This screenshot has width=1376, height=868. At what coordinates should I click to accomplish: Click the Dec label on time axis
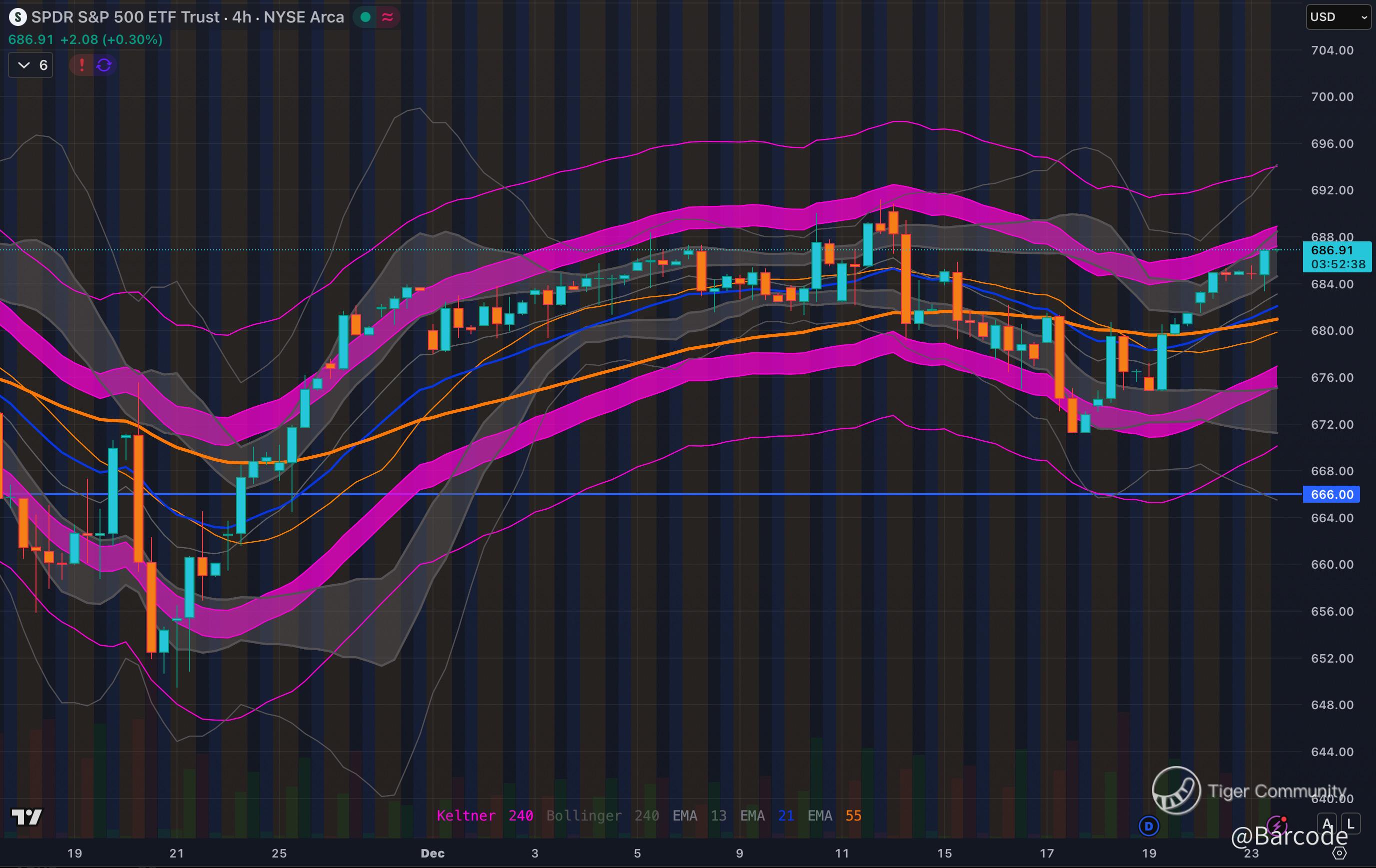(432, 853)
